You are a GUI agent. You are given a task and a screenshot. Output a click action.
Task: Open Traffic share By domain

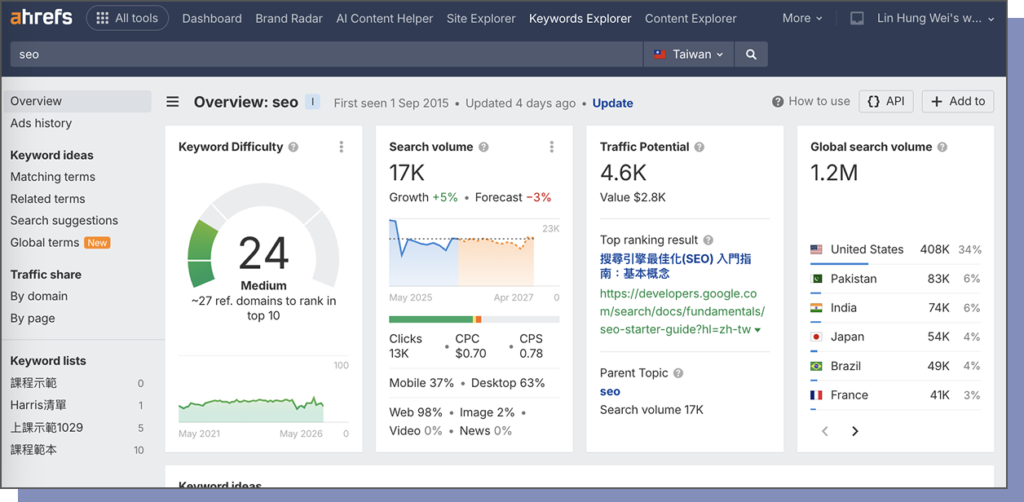click(x=39, y=296)
